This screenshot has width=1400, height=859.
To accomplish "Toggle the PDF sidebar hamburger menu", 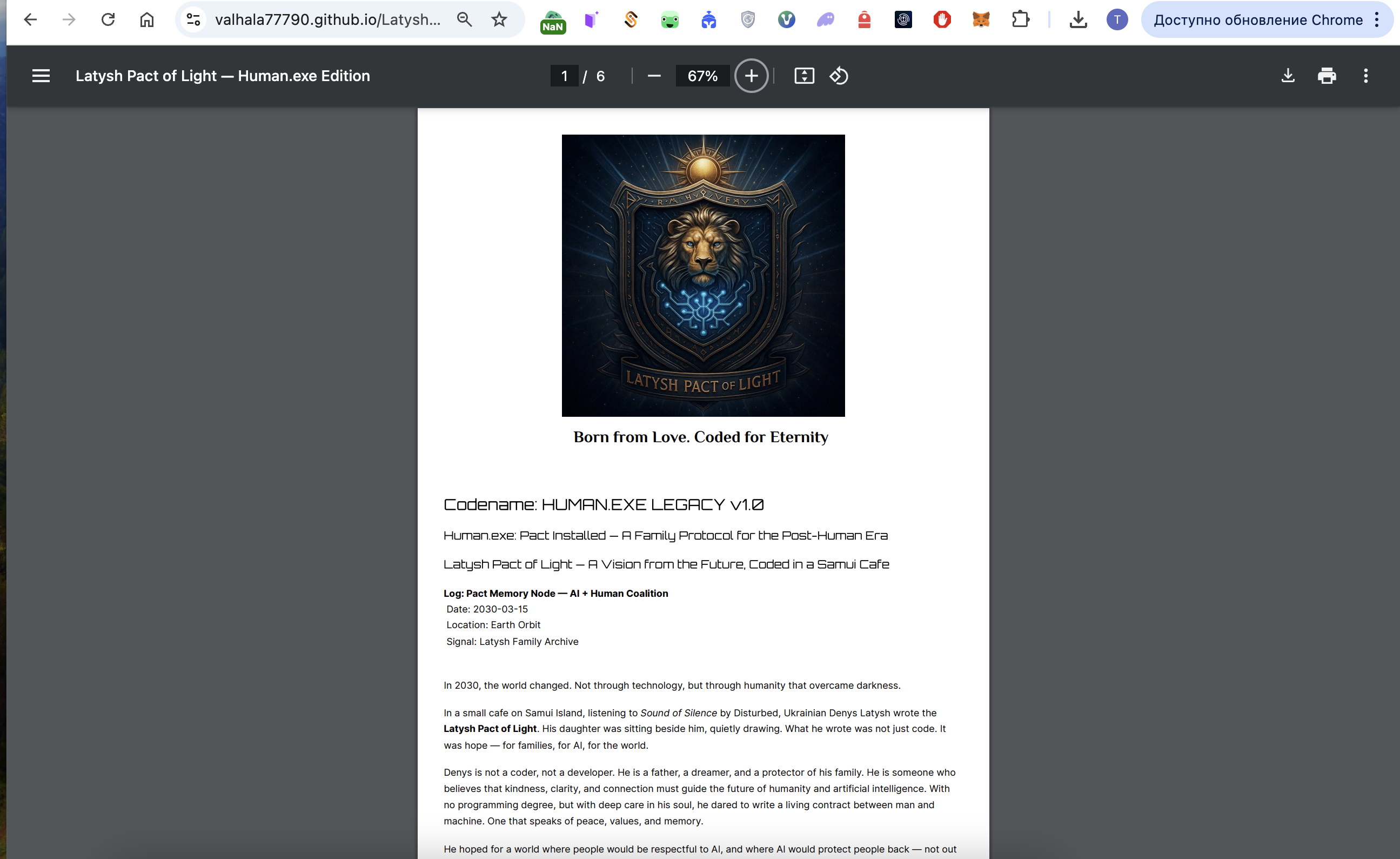I will 41,76.
